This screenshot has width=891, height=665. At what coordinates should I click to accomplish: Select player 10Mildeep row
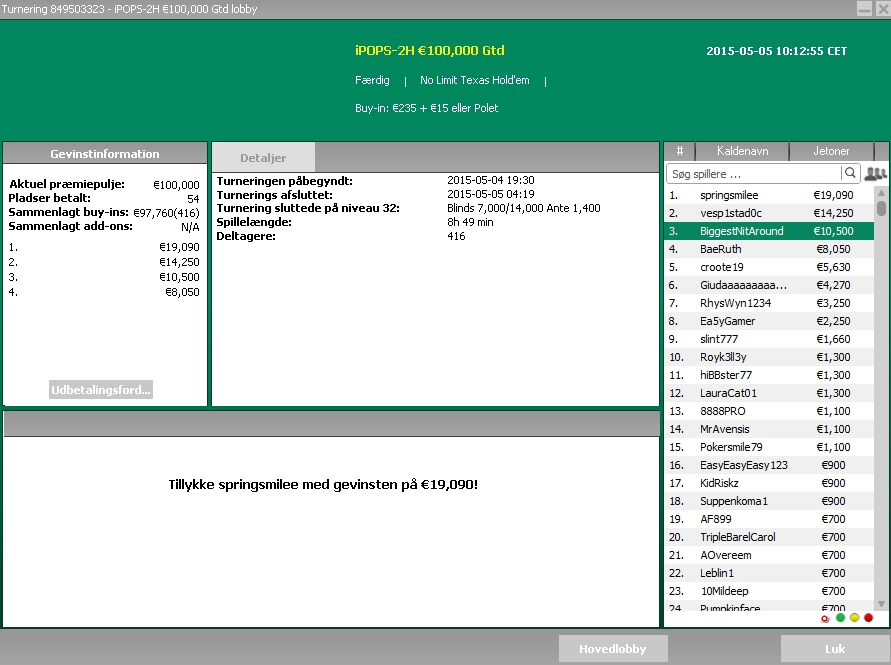tap(769, 591)
